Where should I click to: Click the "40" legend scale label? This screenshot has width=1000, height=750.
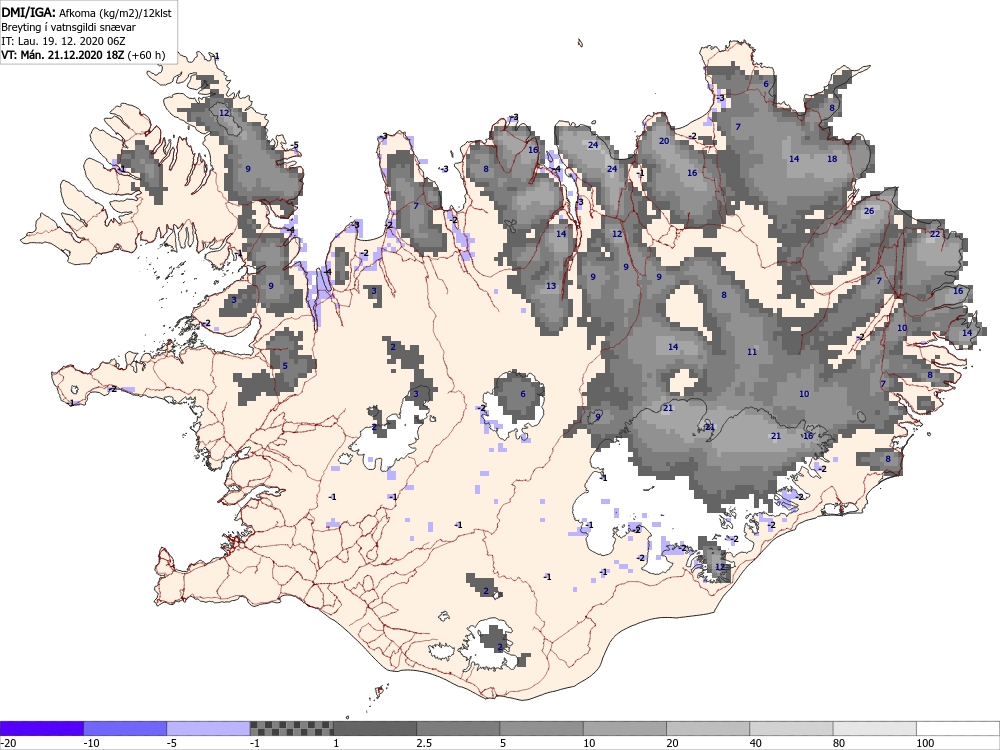tap(757, 743)
